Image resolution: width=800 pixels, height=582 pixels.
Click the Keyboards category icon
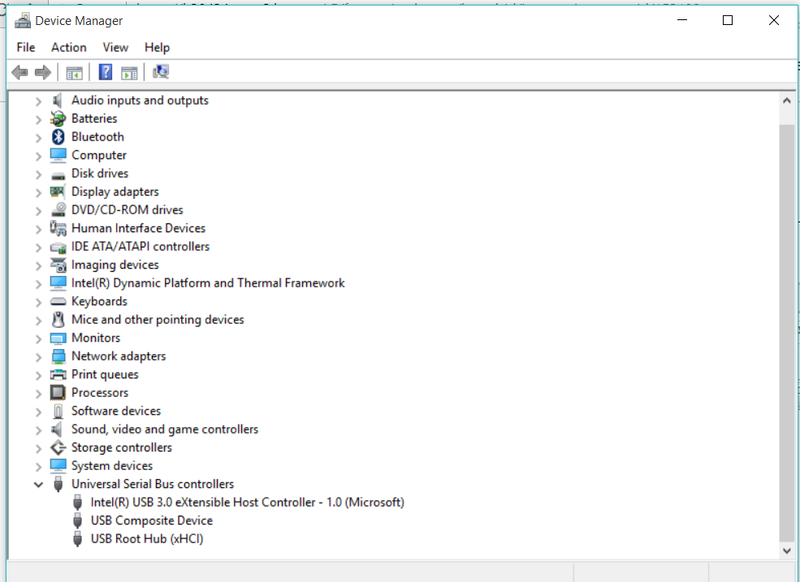[x=58, y=301]
